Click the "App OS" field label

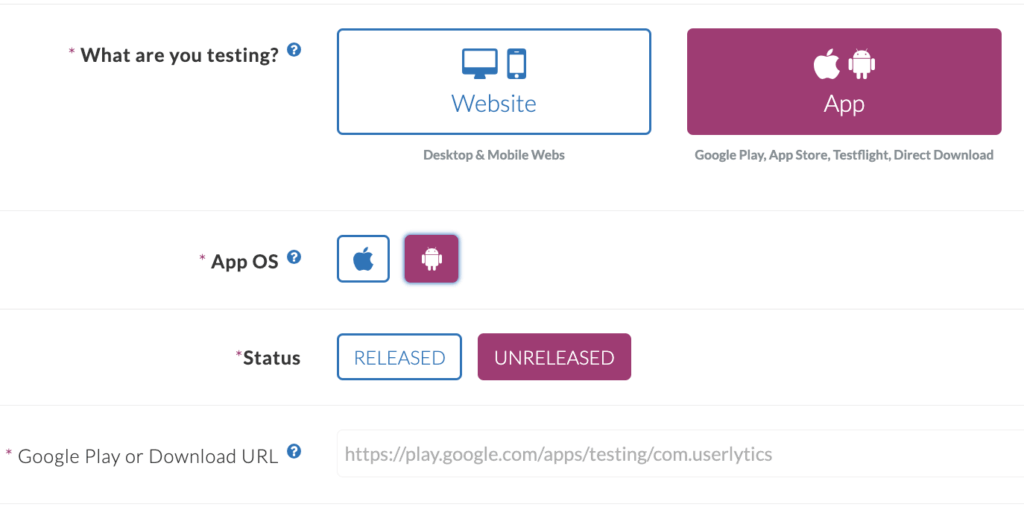[244, 262]
